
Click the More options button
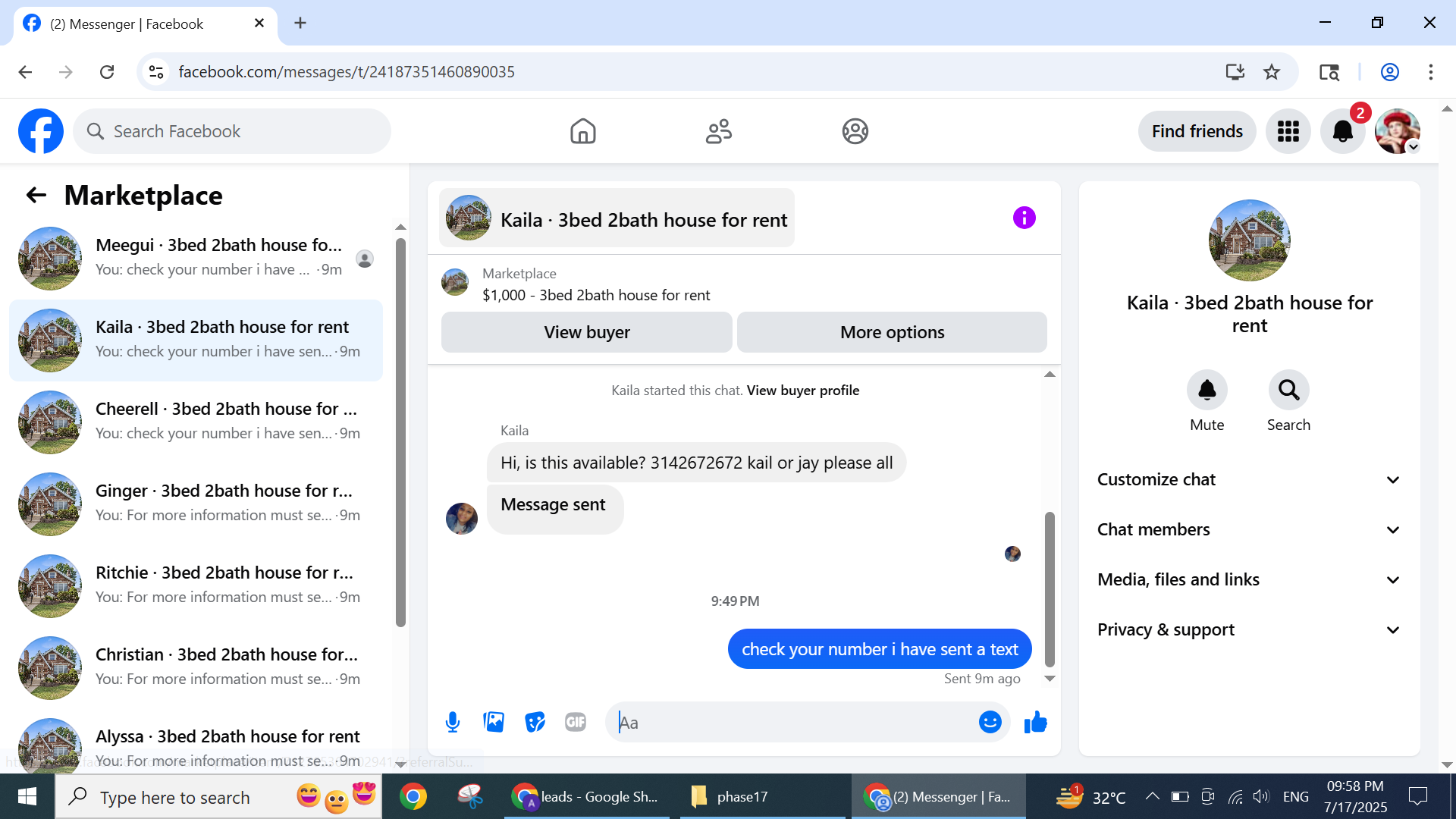892,332
